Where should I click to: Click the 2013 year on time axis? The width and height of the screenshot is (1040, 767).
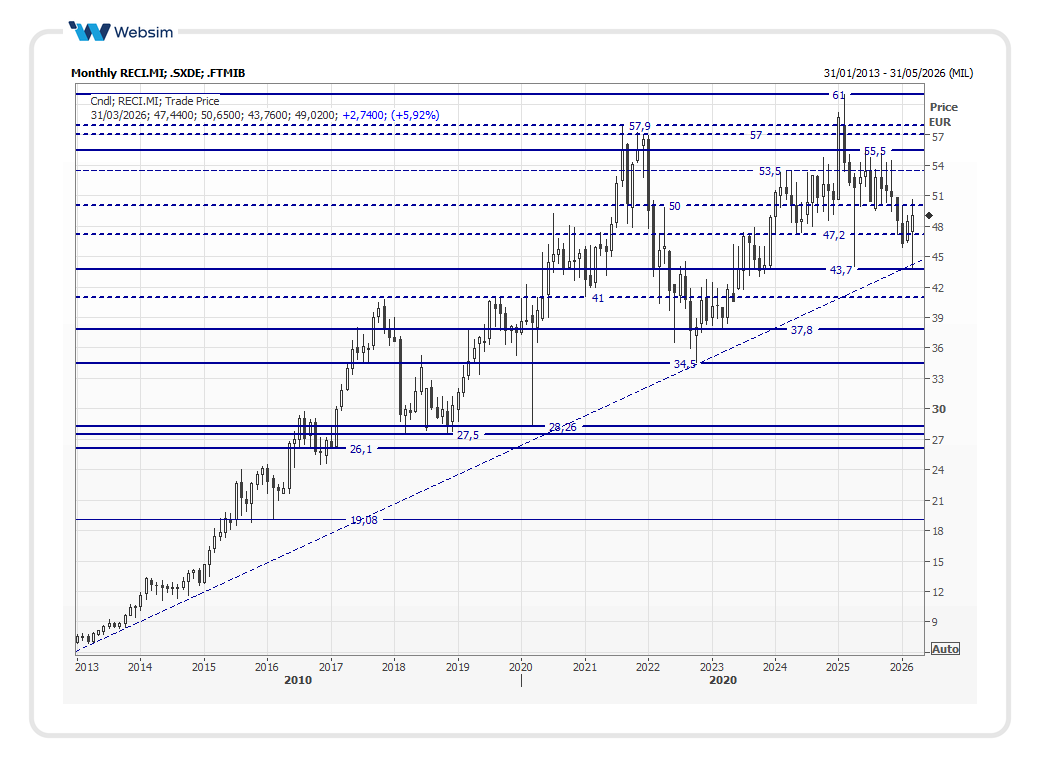88,666
